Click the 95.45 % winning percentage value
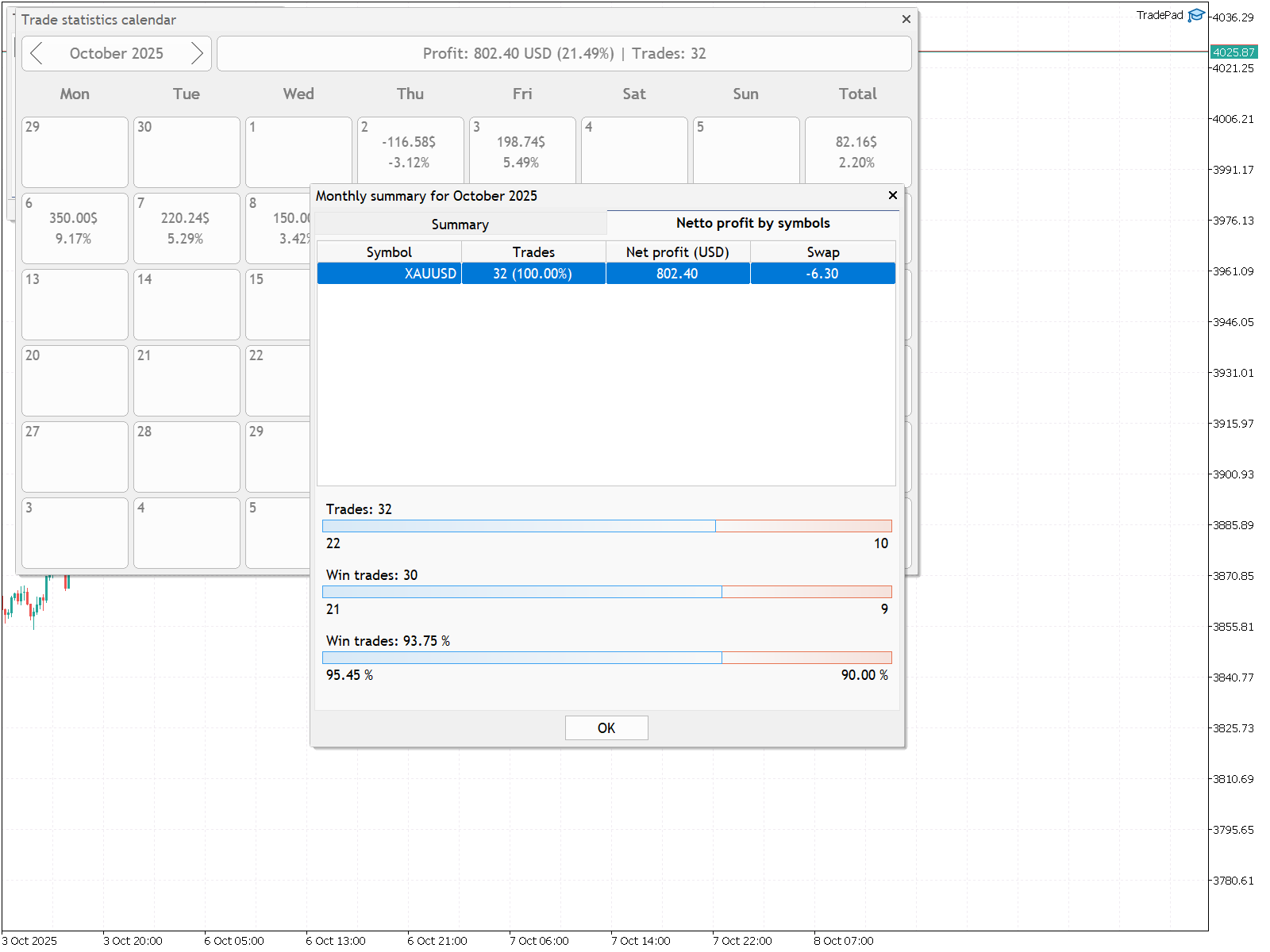Viewport: 1270px width, 952px height. 349,675
